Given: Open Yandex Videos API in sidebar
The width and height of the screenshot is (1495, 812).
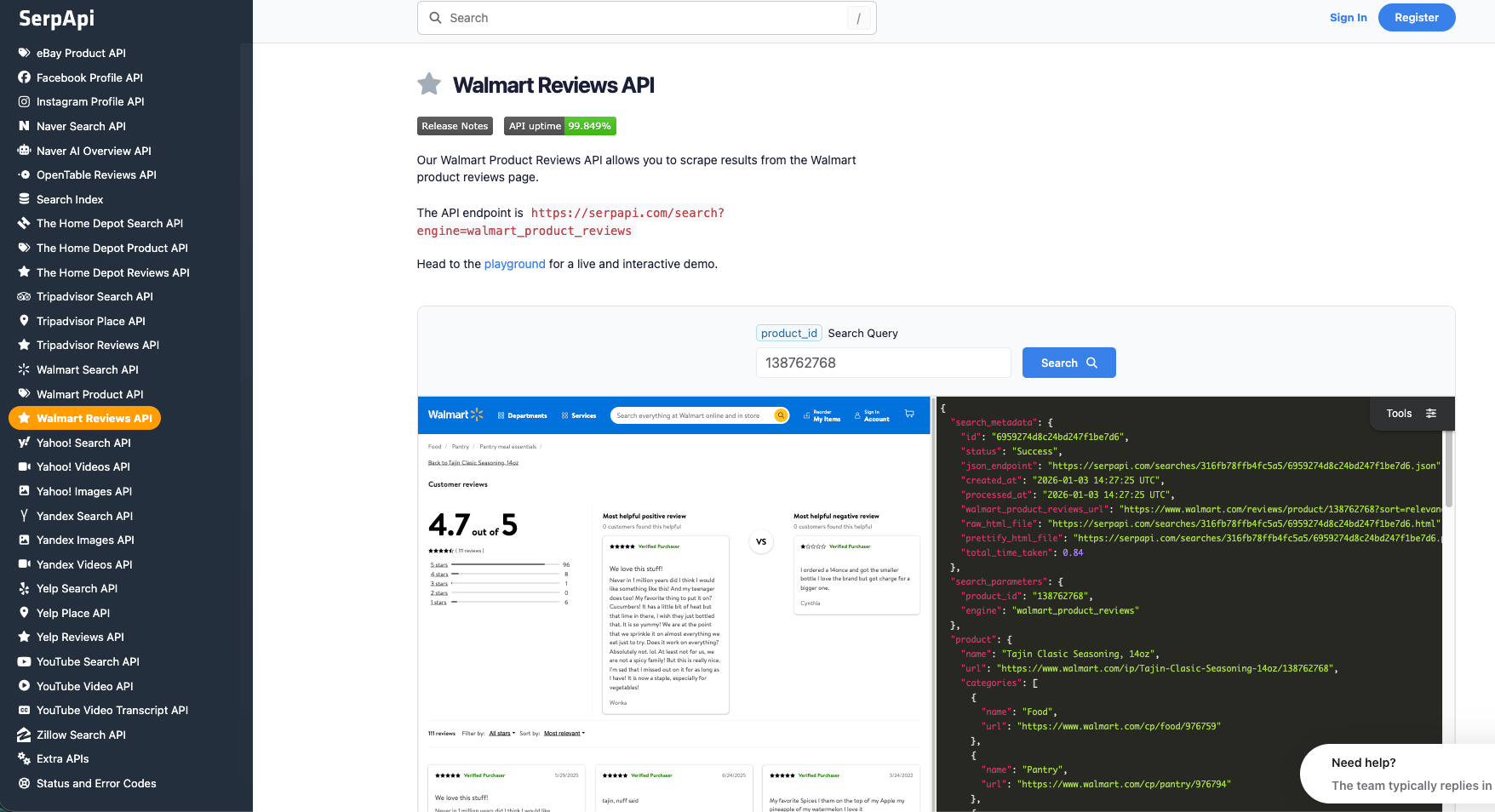Looking at the screenshot, I should click(84, 564).
